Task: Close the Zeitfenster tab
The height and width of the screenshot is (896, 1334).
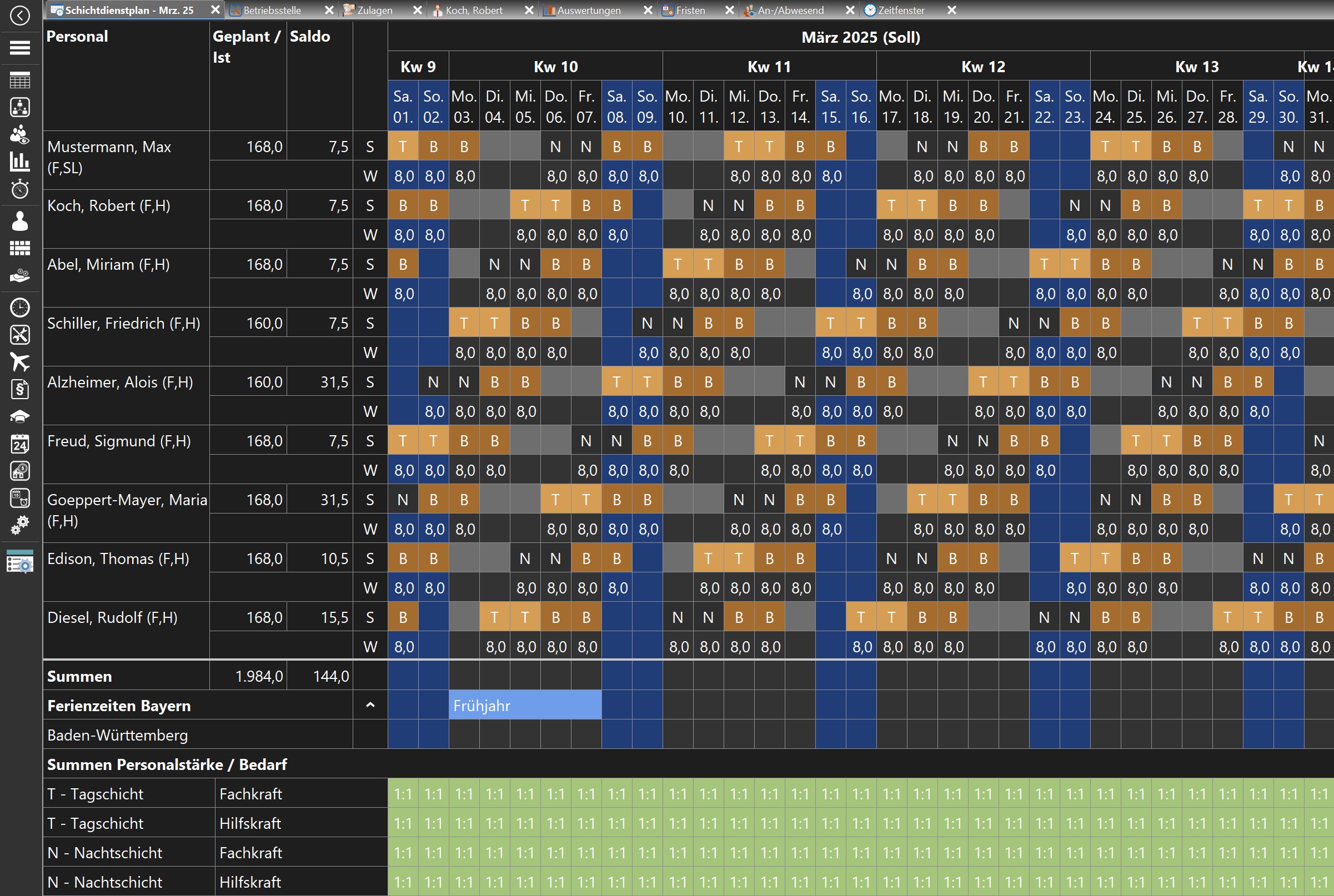Action: click(952, 11)
